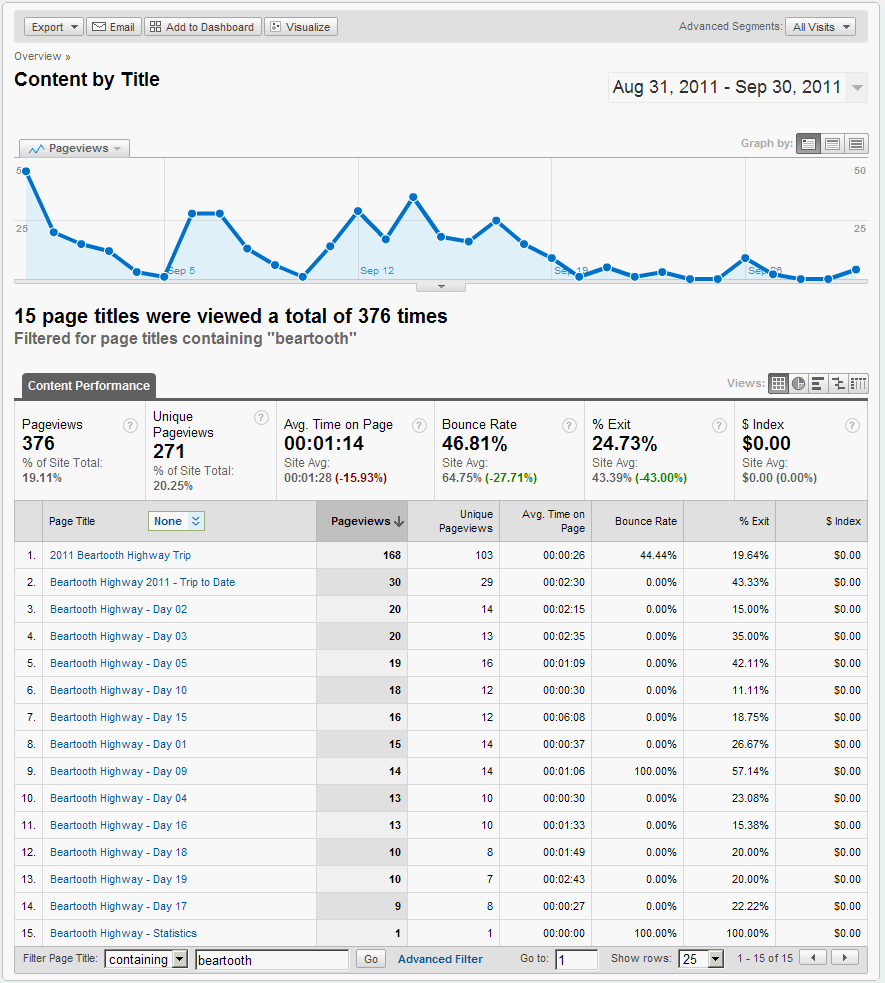Sort by Pageviews column header
This screenshot has width=885, height=983.
[x=362, y=521]
